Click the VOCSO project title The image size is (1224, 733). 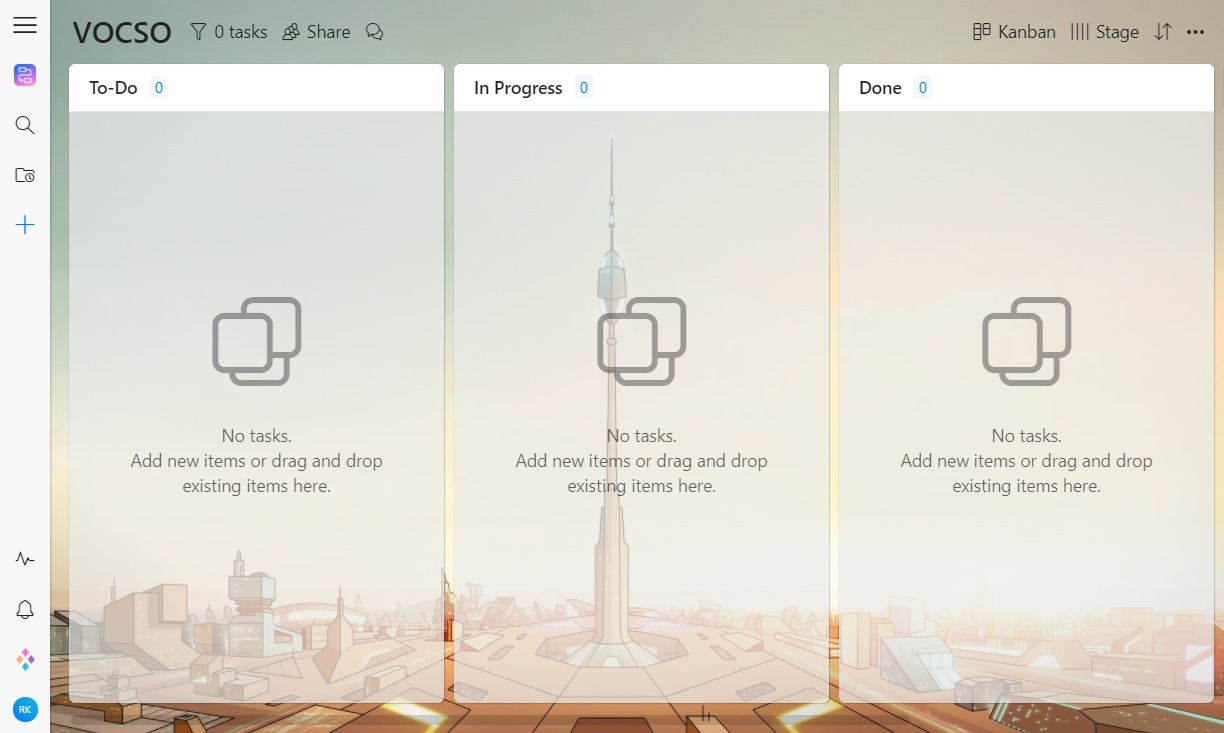point(122,33)
